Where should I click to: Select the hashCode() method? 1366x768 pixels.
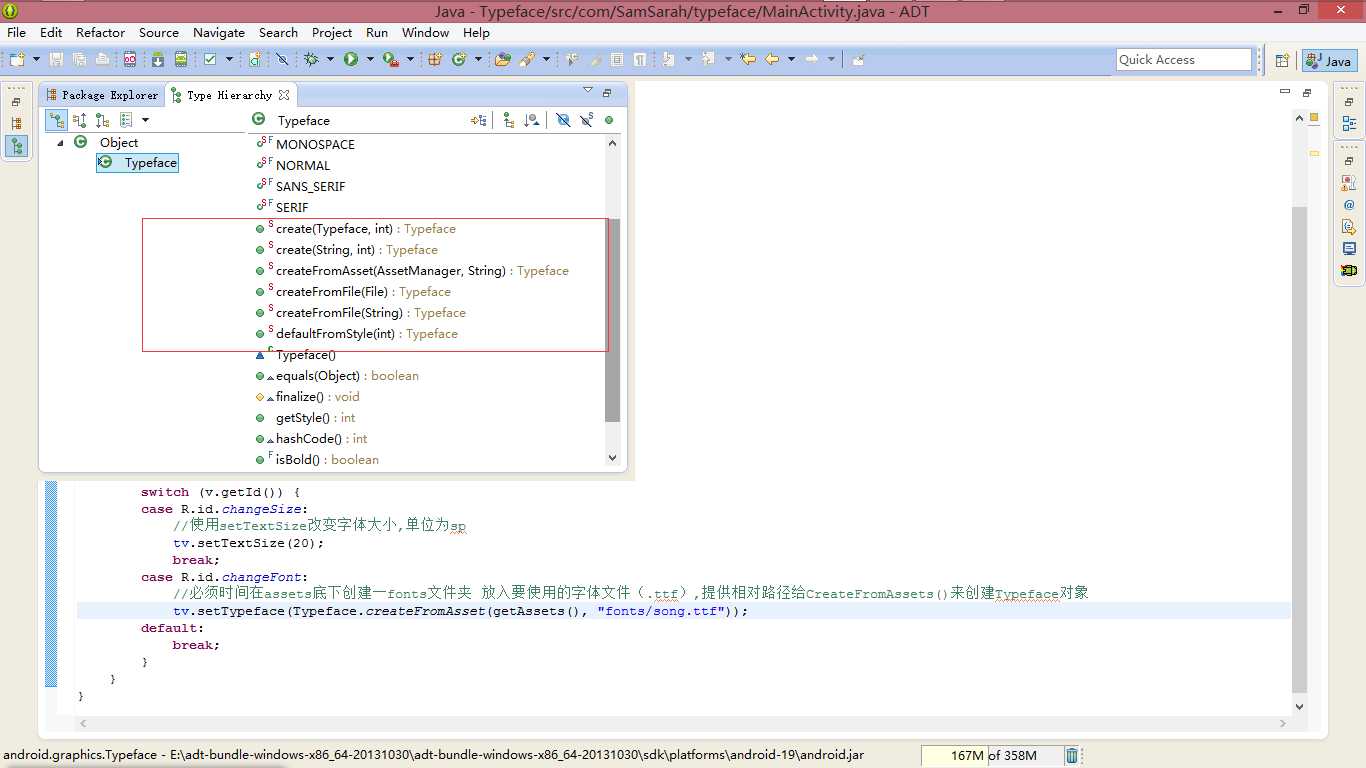coord(311,439)
